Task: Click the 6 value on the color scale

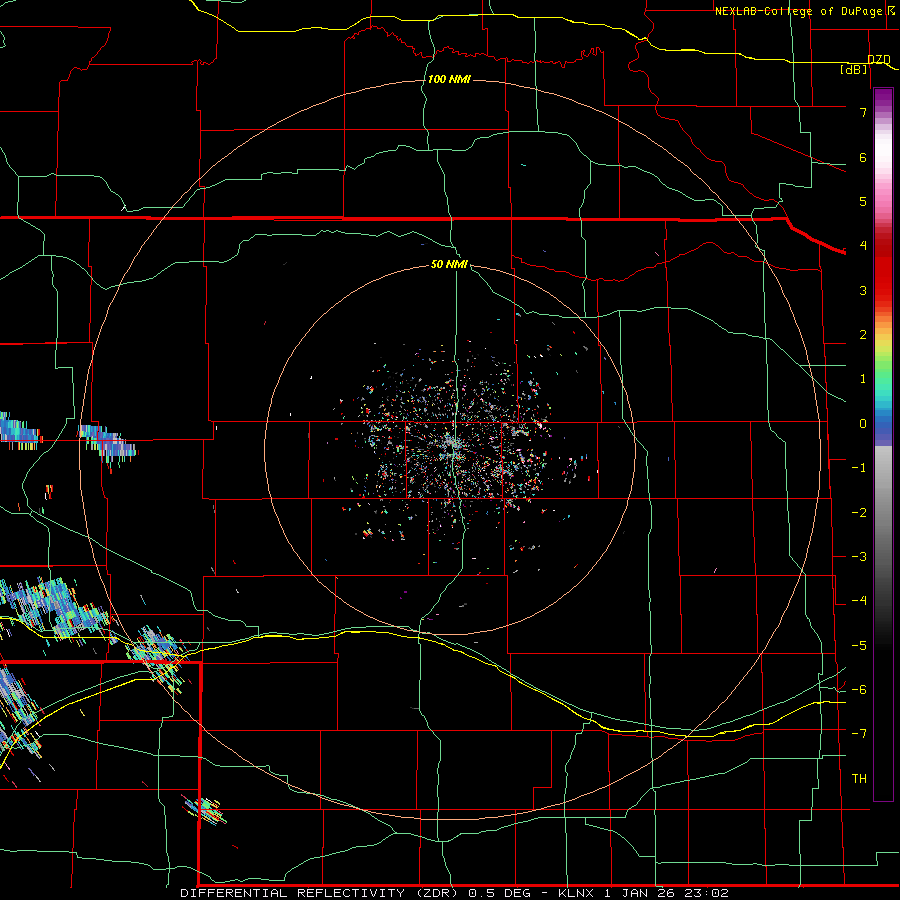Action: [863, 157]
